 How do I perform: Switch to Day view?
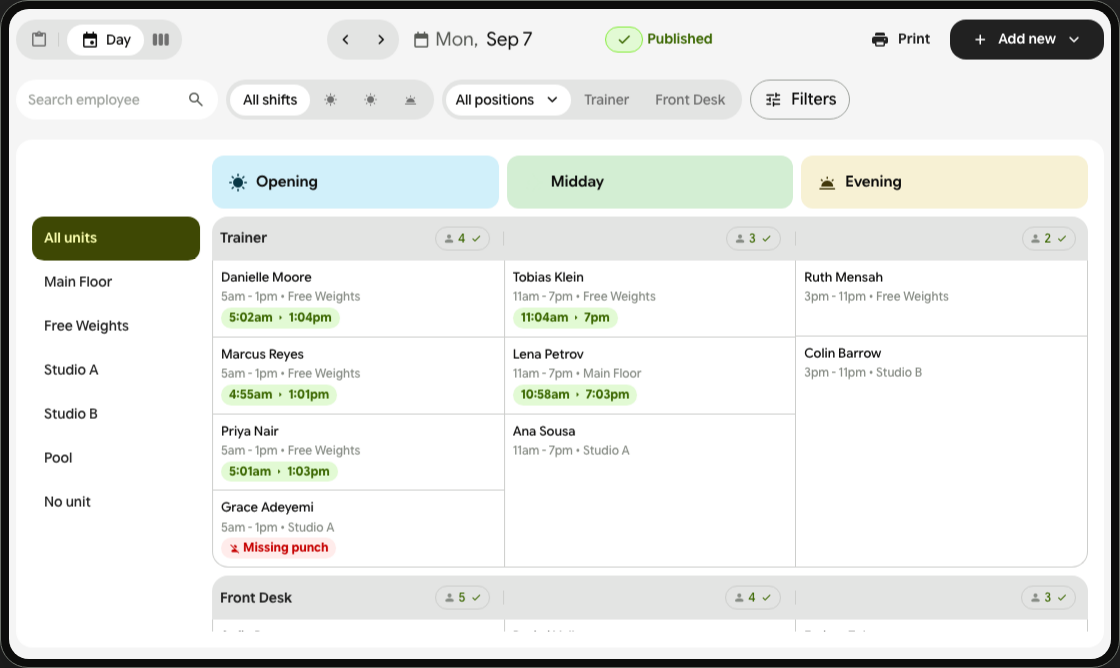pos(106,39)
